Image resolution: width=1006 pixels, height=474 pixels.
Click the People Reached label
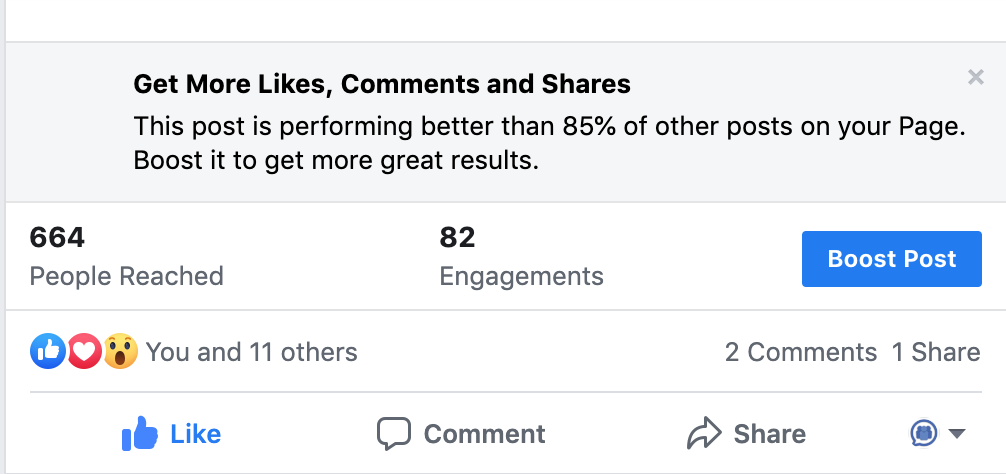pos(126,276)
